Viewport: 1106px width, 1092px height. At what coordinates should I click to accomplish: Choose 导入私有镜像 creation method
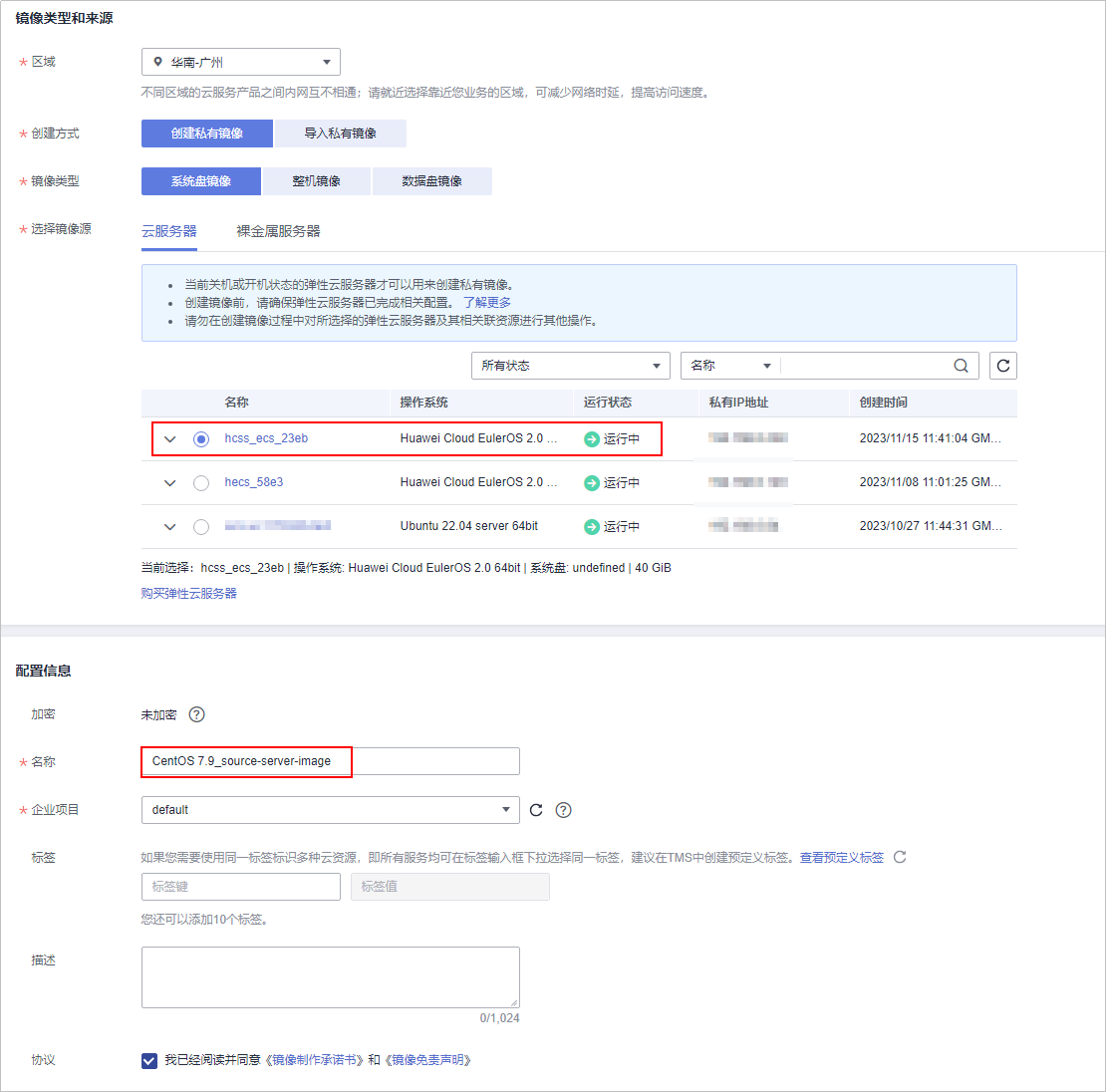coord(340,134)
